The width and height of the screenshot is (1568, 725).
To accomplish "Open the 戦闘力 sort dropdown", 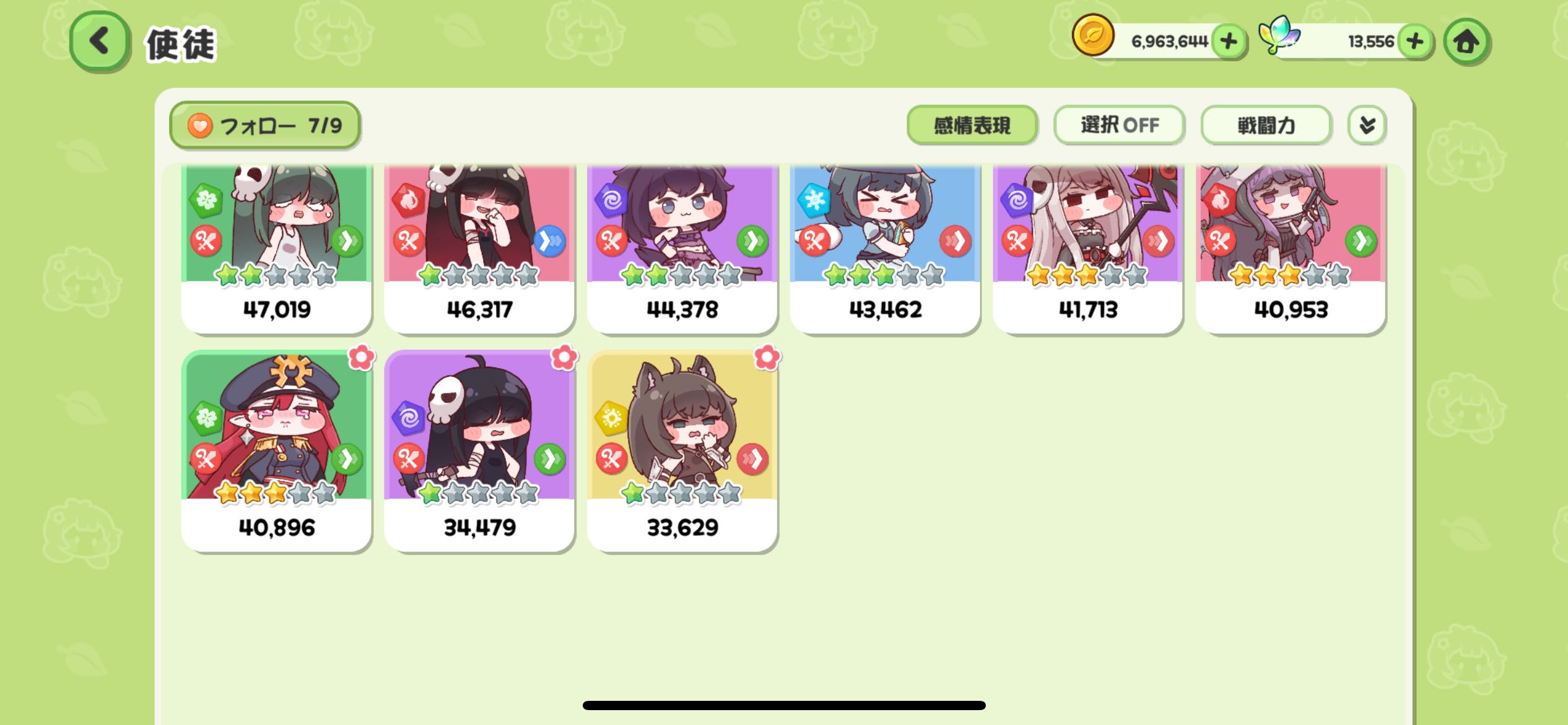I will pyautogui.click(x=1266, y=125).
